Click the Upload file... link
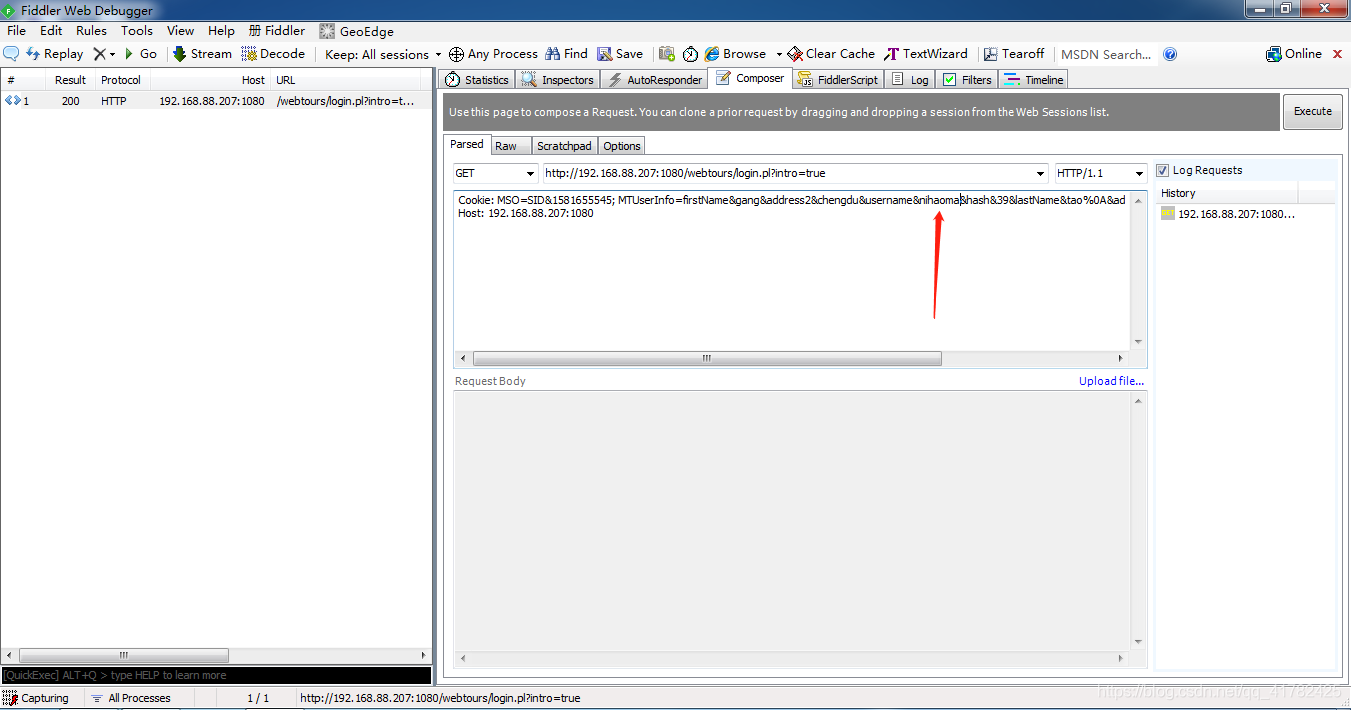 tap(1111, 381)
